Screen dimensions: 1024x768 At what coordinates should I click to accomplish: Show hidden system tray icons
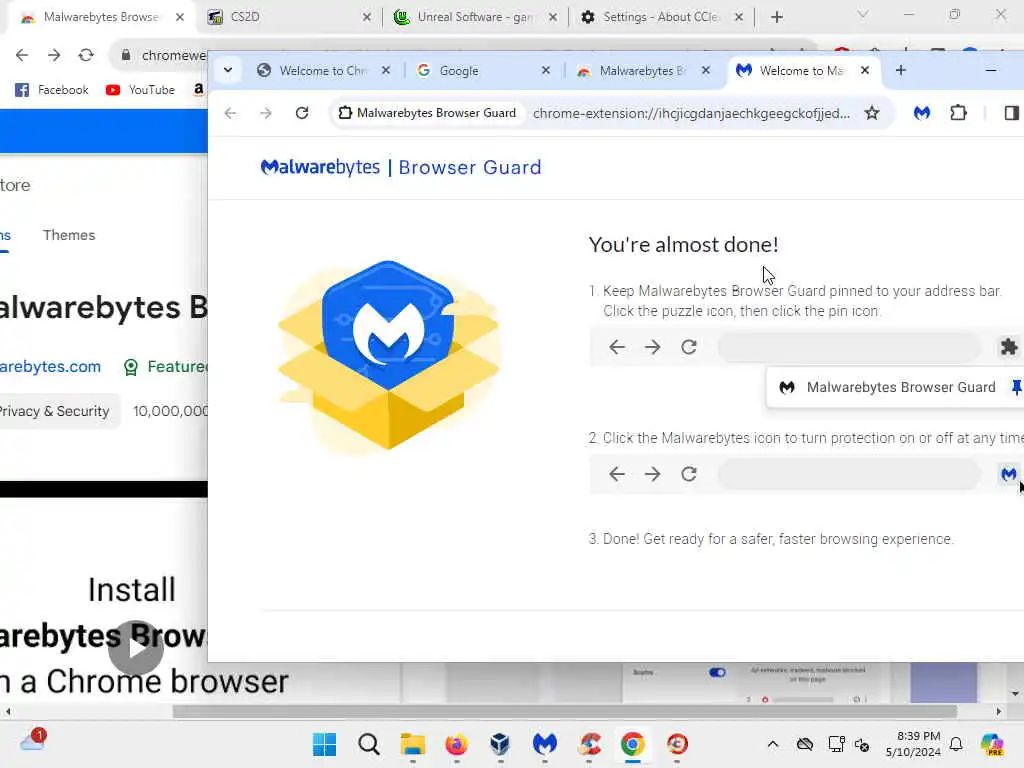click(773, 744)
